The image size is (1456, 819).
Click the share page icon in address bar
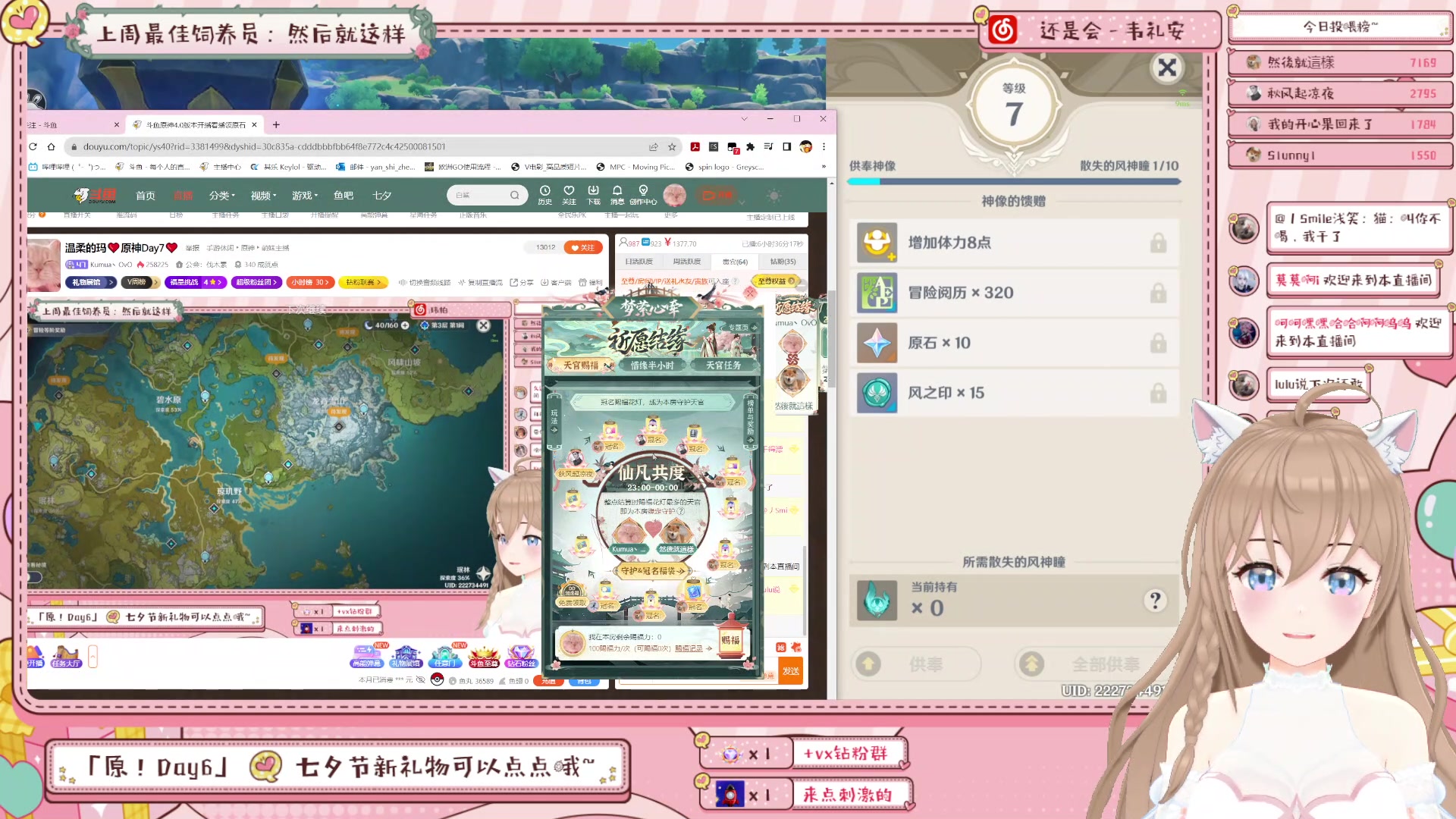(653, 146)
